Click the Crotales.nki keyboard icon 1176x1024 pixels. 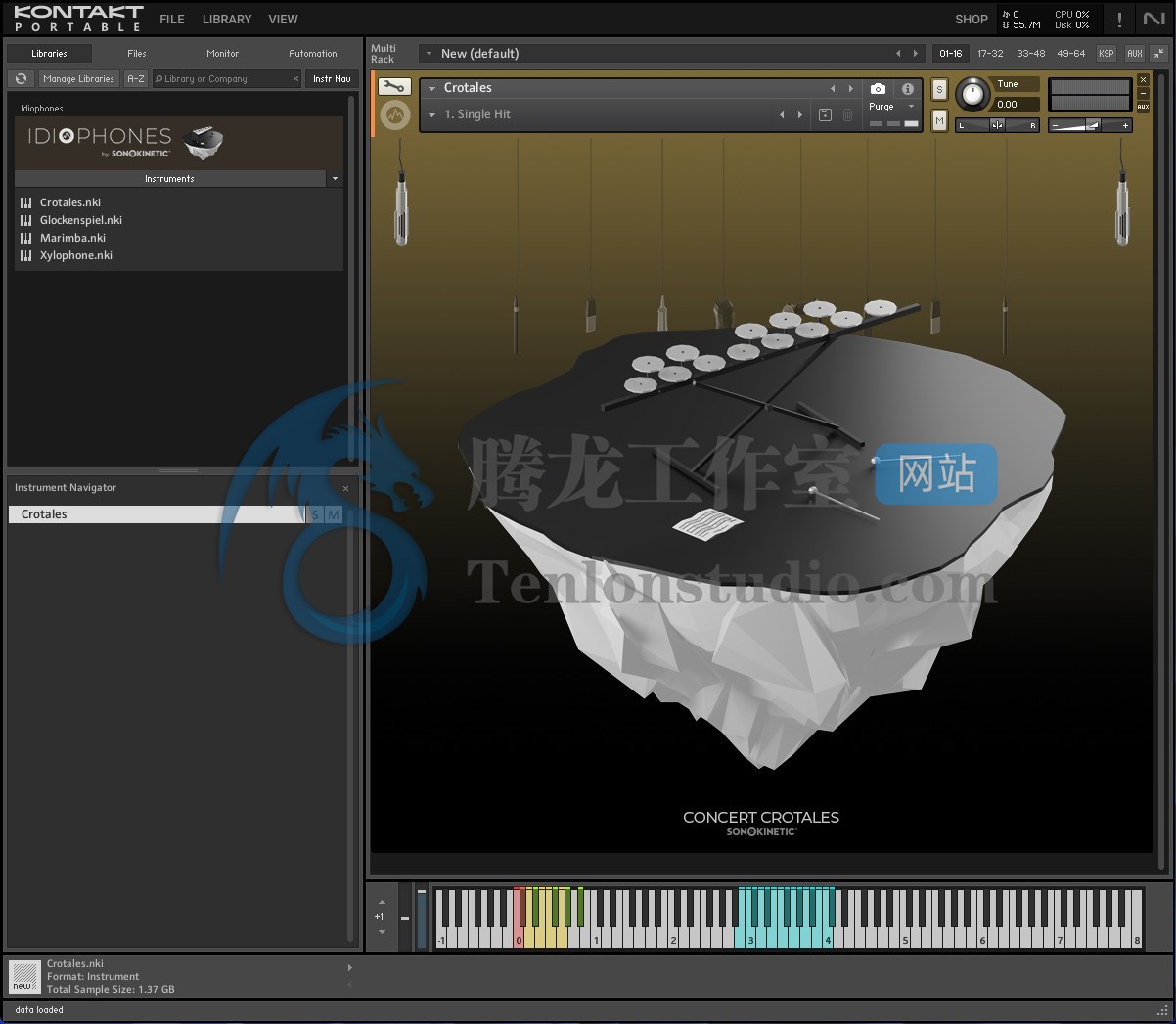(x=26, y=202)
